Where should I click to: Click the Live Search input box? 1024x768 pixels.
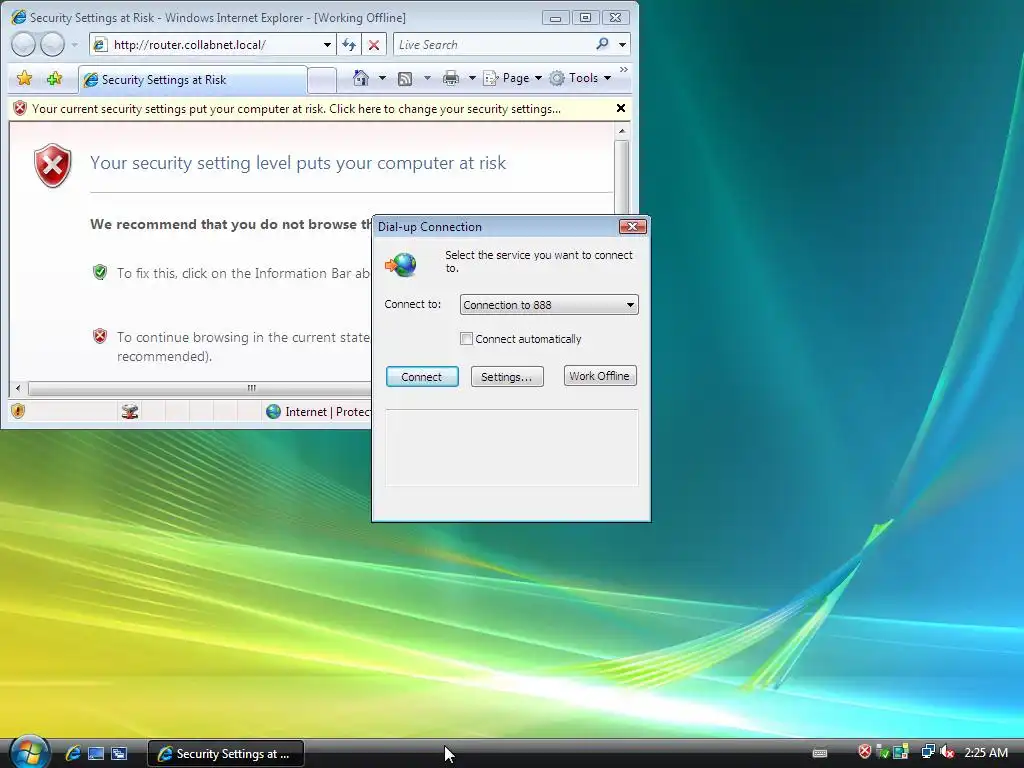pos(493,44)
